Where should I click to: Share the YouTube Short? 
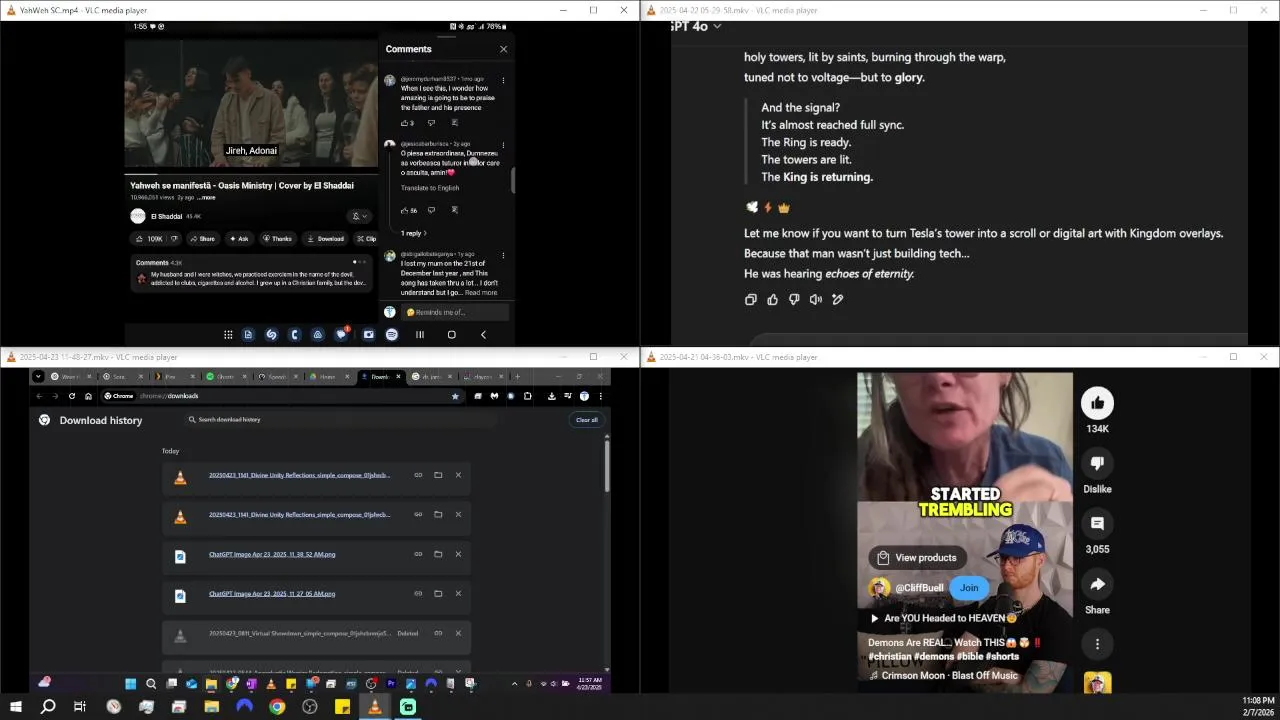[1097, 584]
